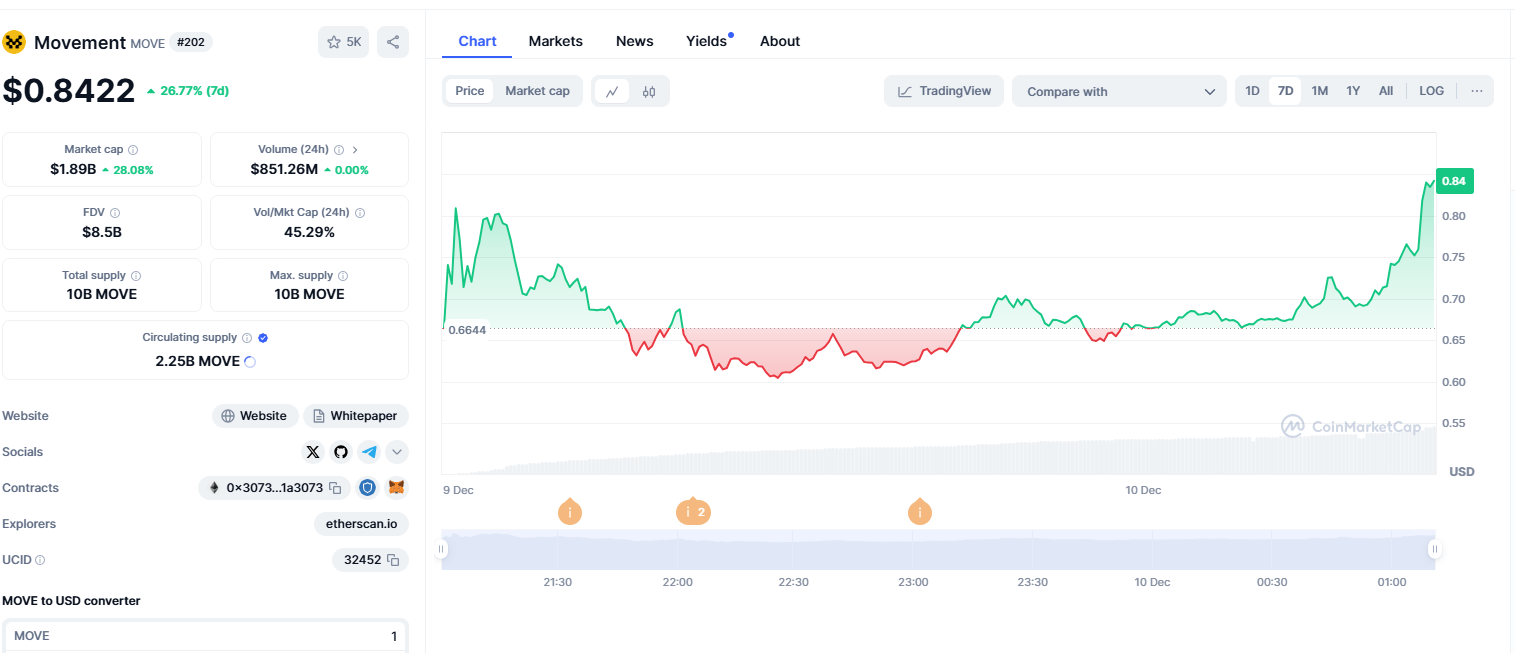Open Max. supply info icon
Screen dimensions: 1515x653
(x=343, y=276)
